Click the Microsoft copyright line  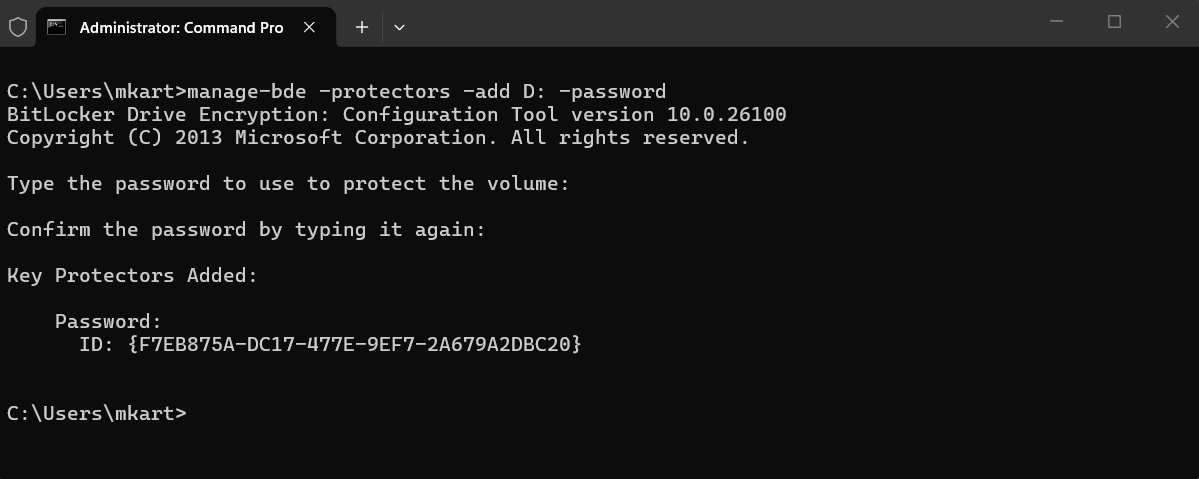click(378, 138)
